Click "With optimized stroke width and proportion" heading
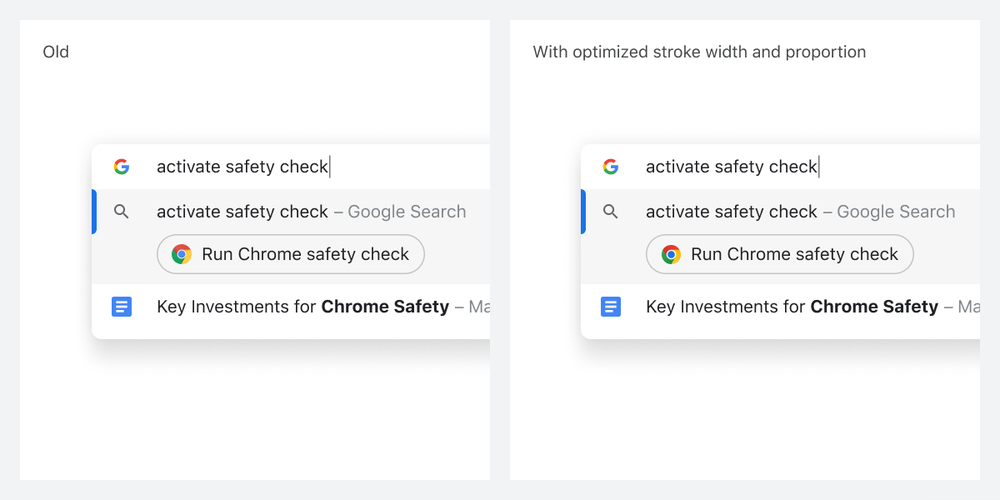Viewport: 1000px width, 500px height. click(699, 51)
